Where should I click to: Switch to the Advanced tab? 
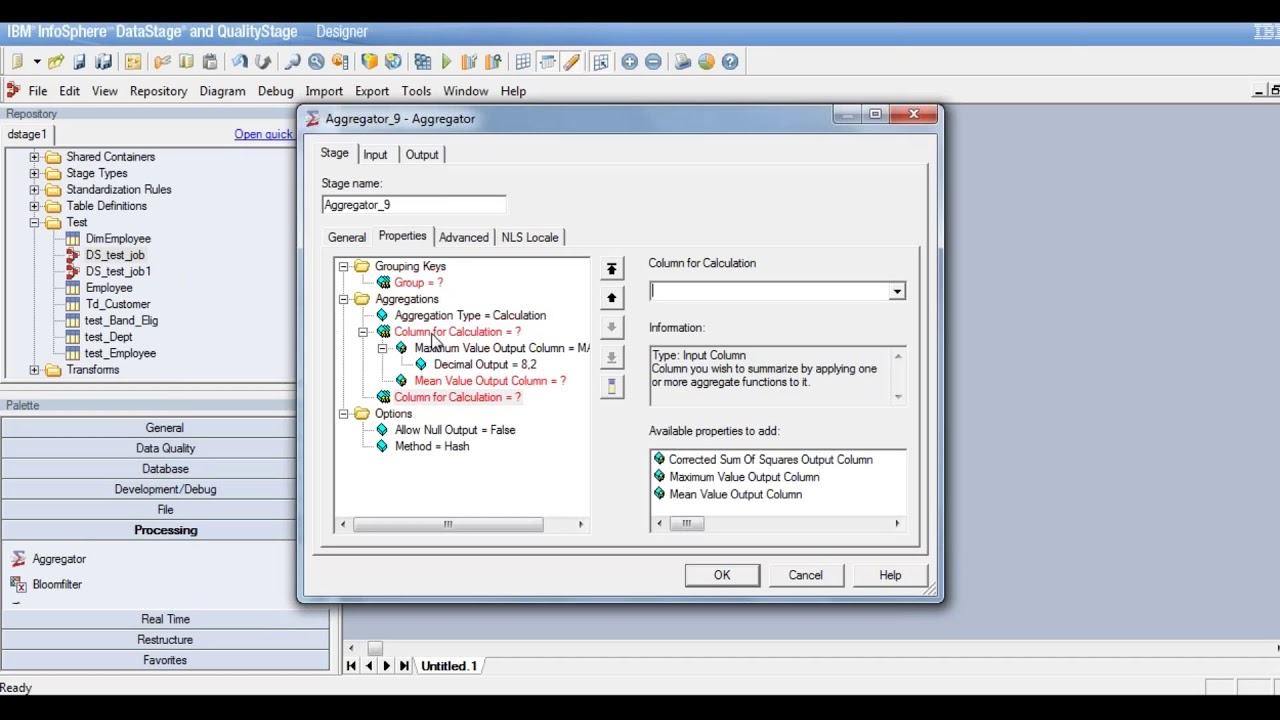(464, 238)
